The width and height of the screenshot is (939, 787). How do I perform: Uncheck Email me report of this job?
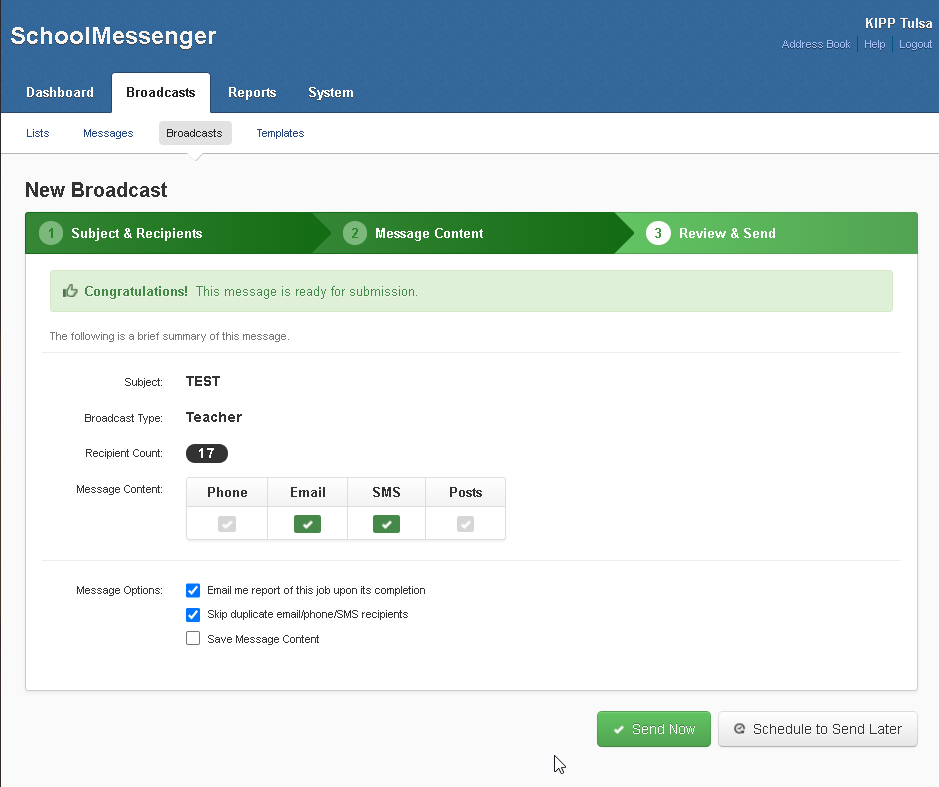(x=194, y=590)
